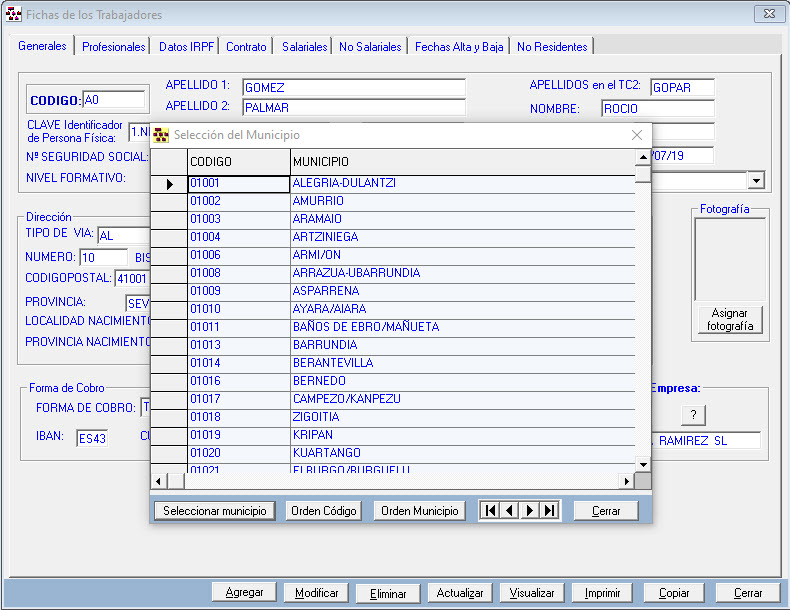Open the Contrato tab
Image resolution: width=790 pixels, height=610 pixels.
(246, 47)
